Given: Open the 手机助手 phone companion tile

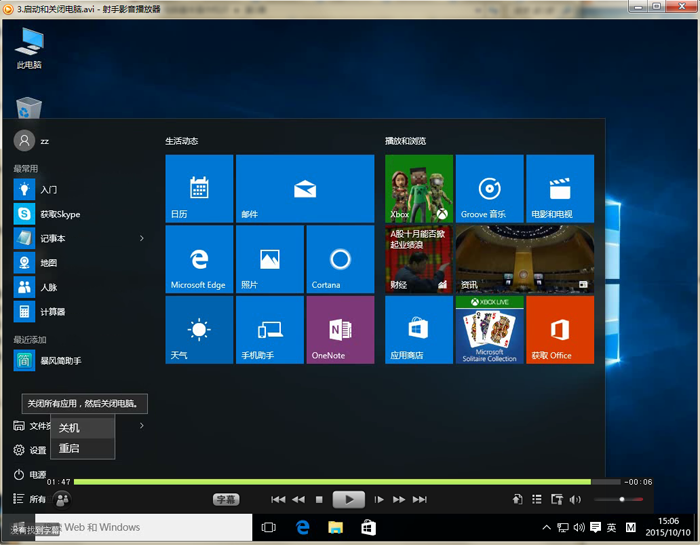Looking at the screenshot, I should tap(270, 329).
